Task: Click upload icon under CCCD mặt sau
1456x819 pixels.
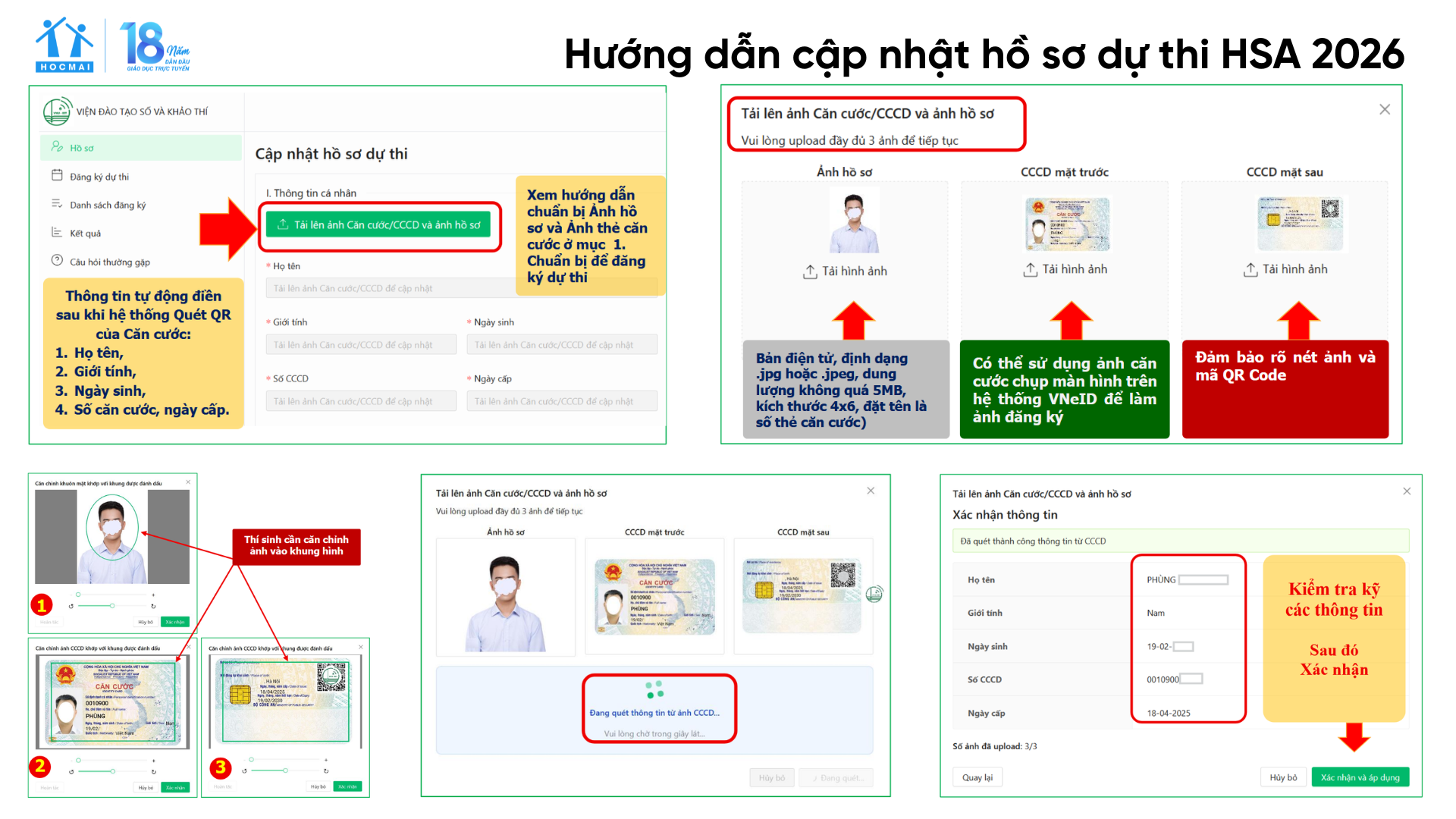Action: 1250,269
